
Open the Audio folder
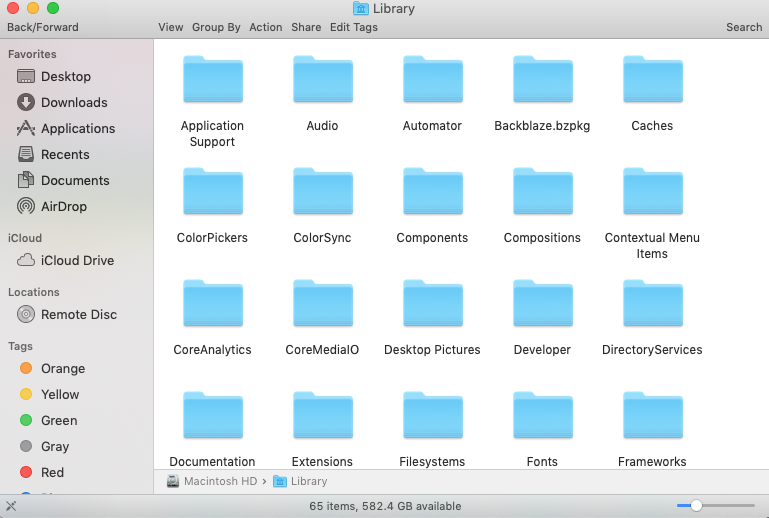tap(323, 79)
